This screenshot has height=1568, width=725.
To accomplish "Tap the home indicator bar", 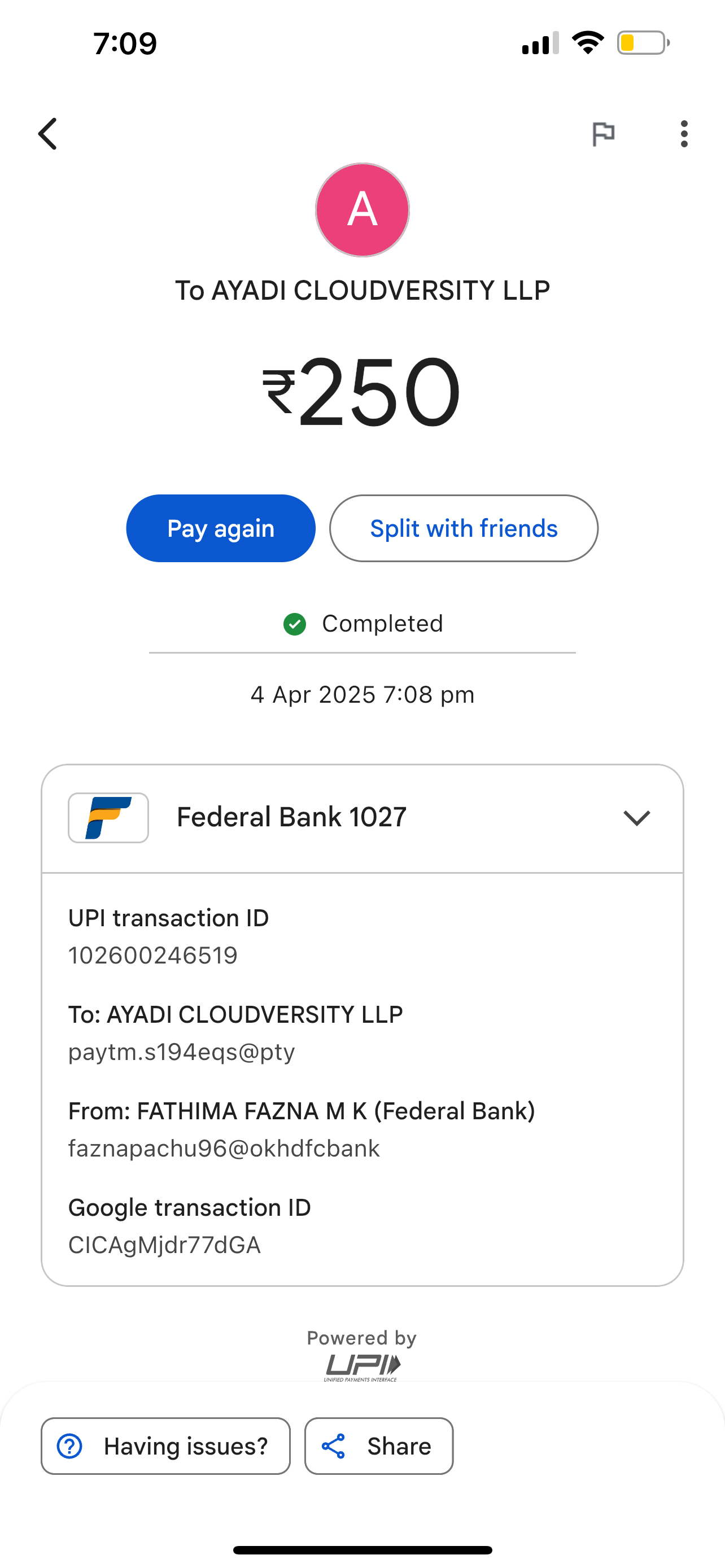I will (x=362, y=1550).
